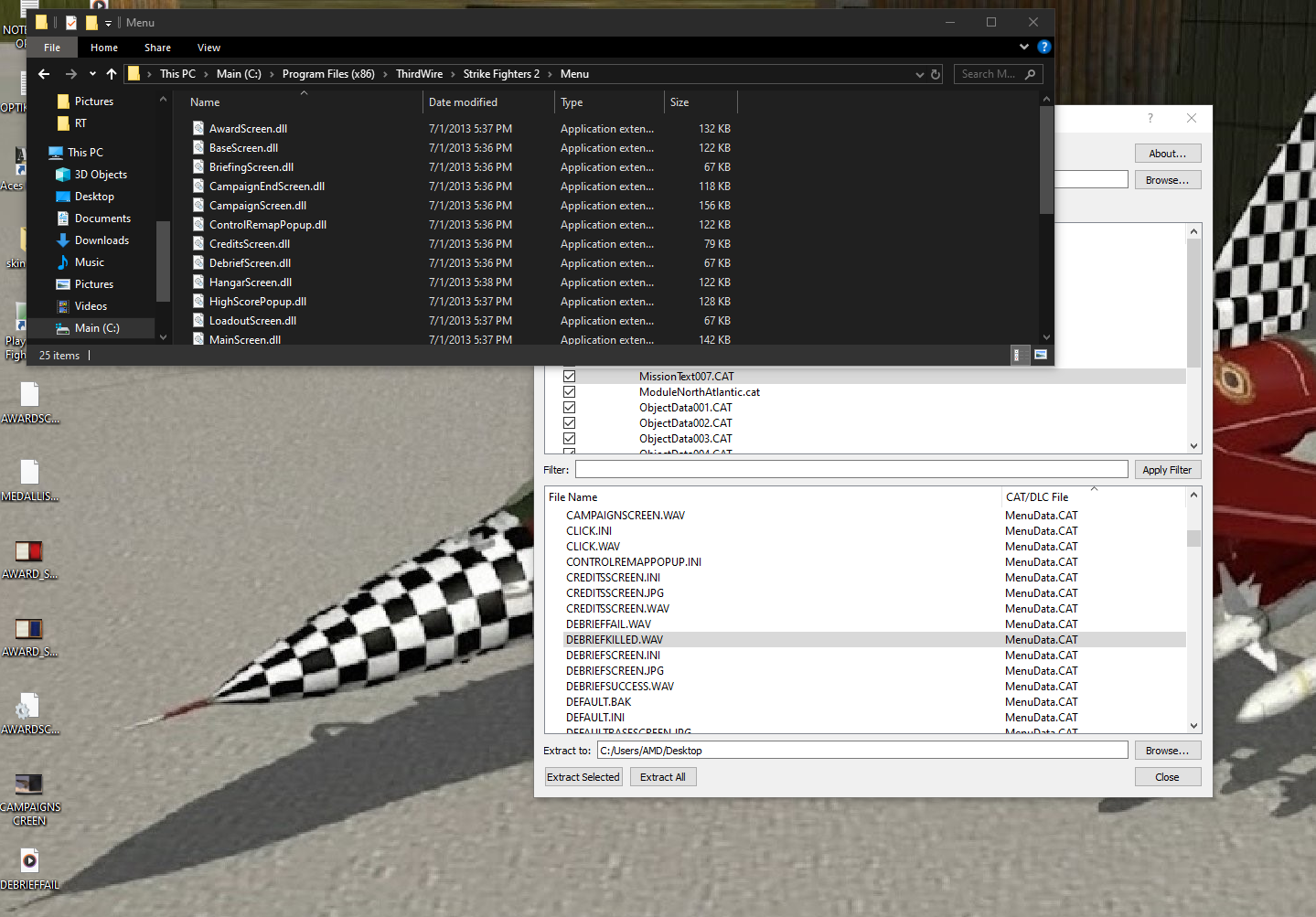Open the address bar history dropdown
The height and width of the screenshot is (917, 1316).
click(919, 75)
